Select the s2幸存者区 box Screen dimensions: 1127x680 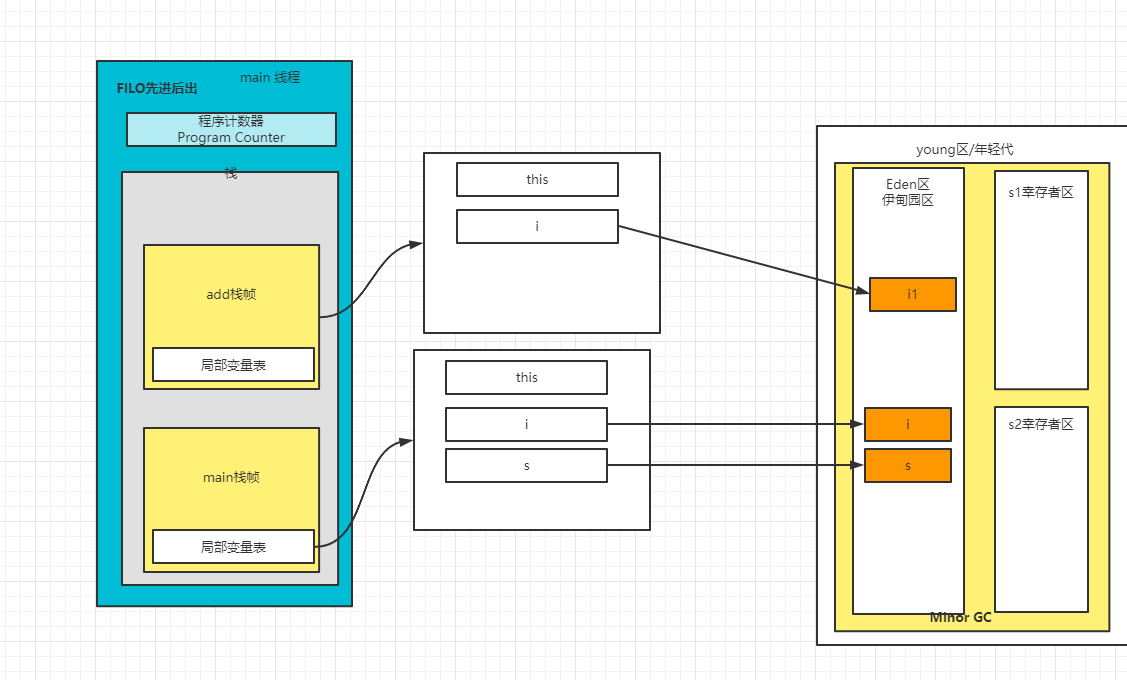pos(1041,509)
